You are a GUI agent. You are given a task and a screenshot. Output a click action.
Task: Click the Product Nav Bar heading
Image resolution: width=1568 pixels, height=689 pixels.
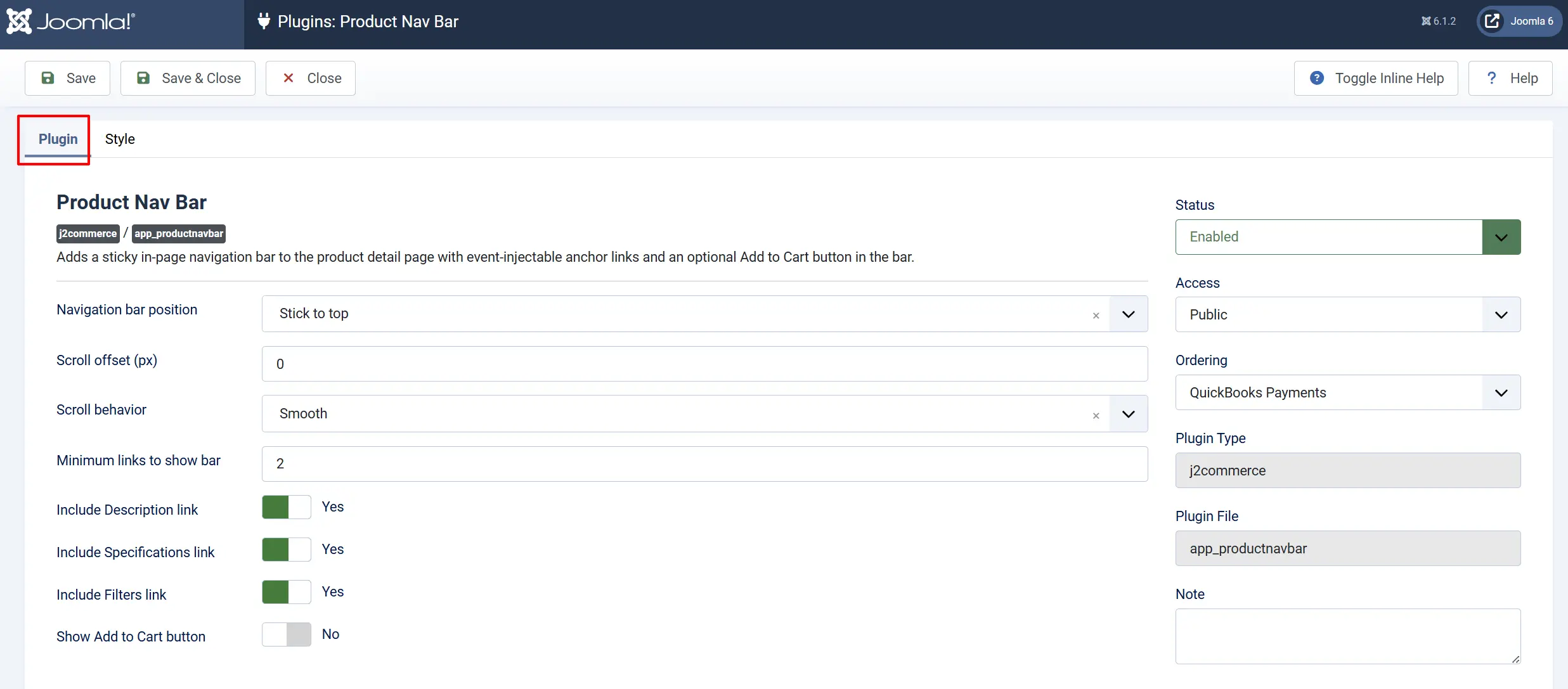[x=131, y=202]
